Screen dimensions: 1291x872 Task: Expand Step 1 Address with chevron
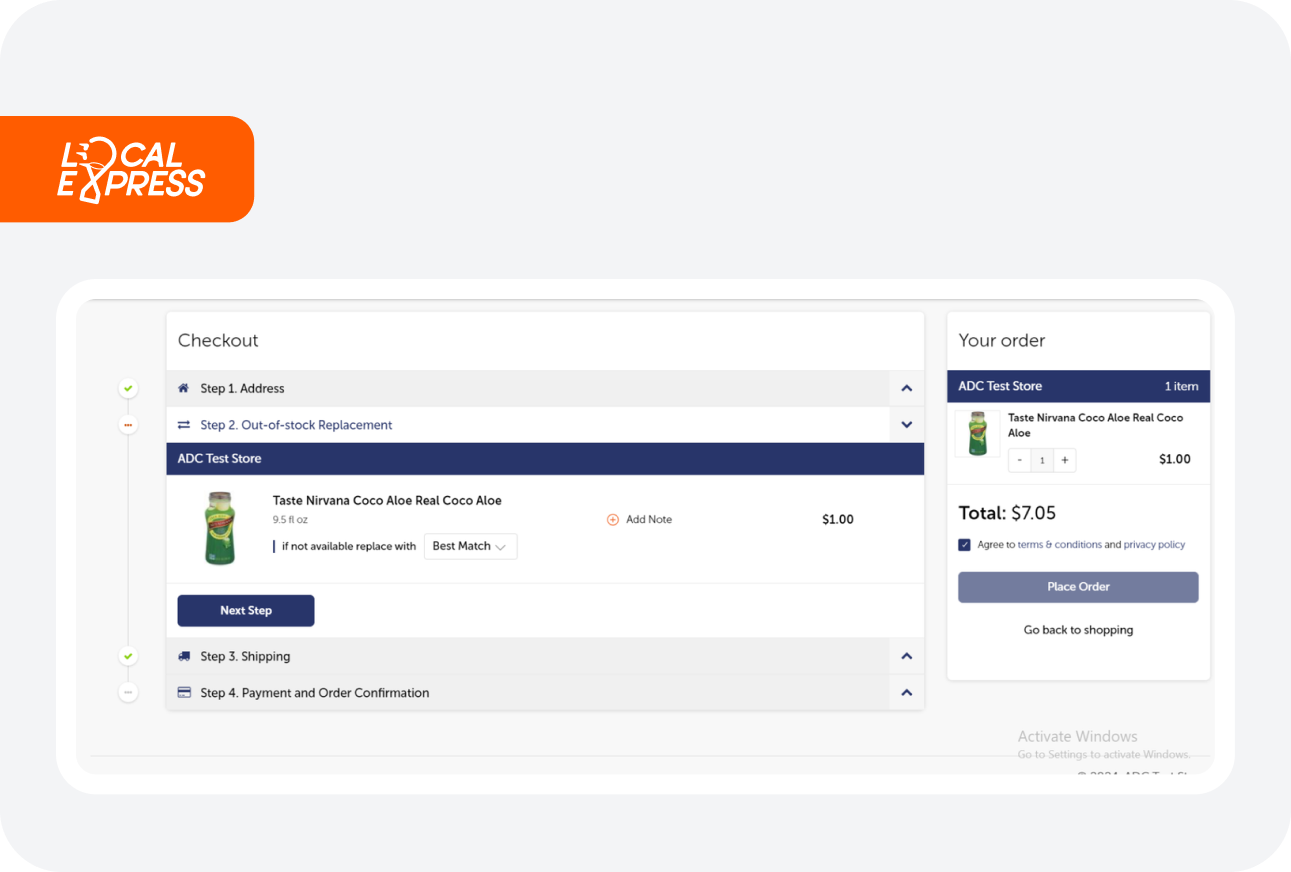[x=907, y=388]
